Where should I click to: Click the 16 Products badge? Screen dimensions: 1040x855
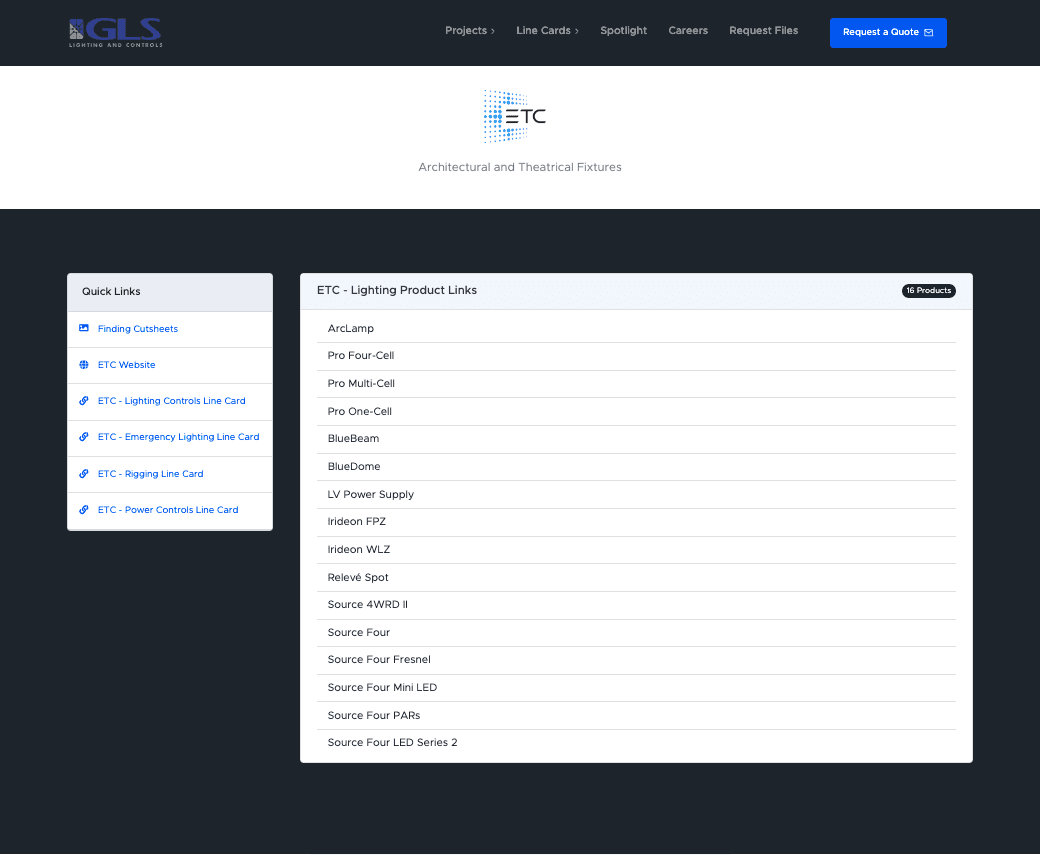pyautogui.click(x=929, y=291)
